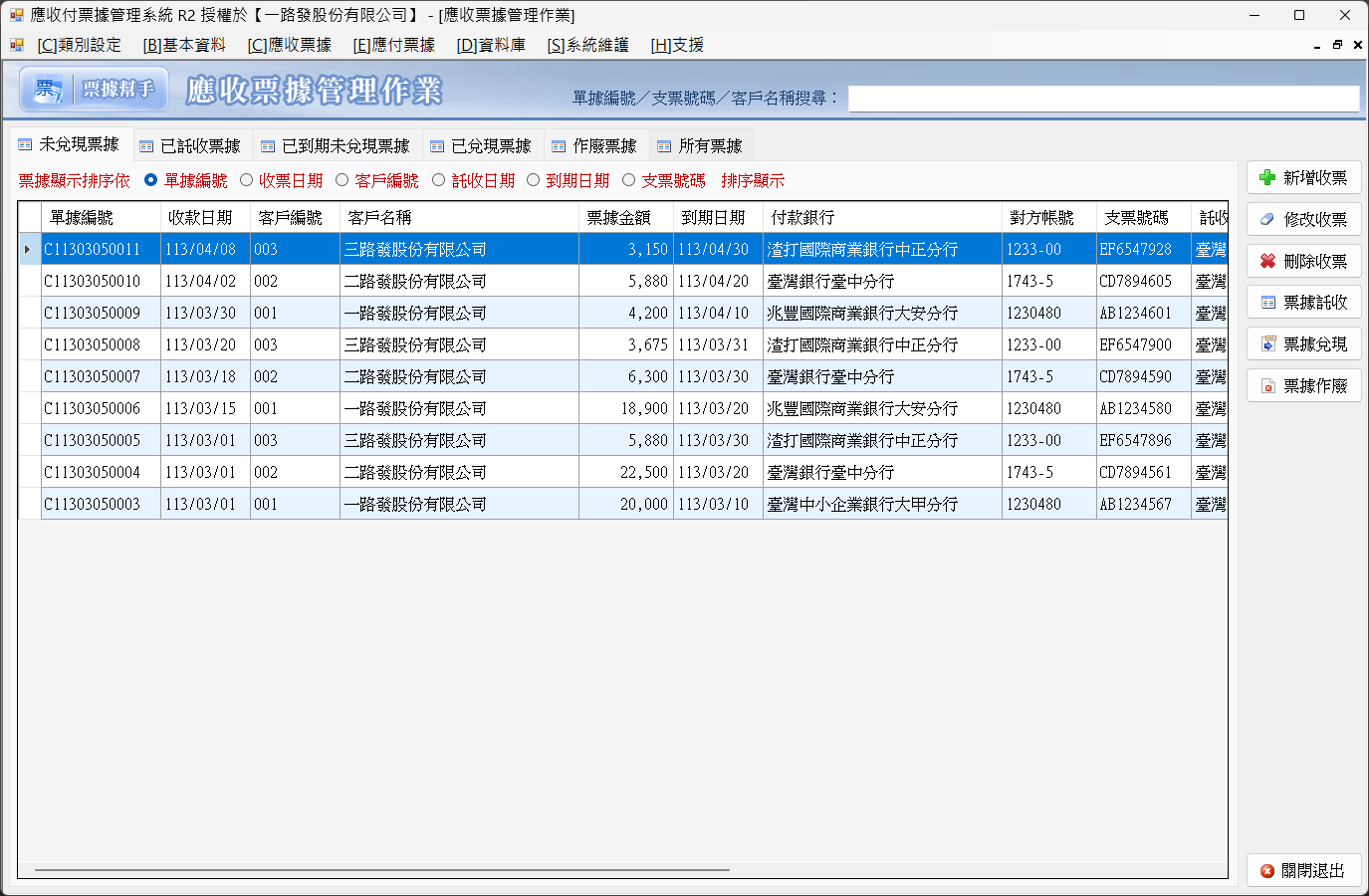This screenshot has width=1369, height=896.
Task: Click the 所有票據 tab icon
Action: (x=664, y=146)
